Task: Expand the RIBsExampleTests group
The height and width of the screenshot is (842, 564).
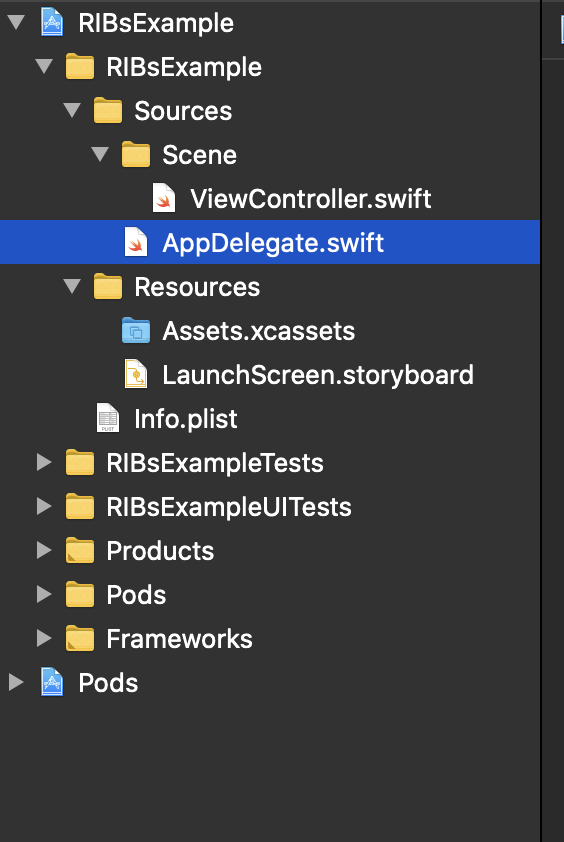Action: [44, 462]
